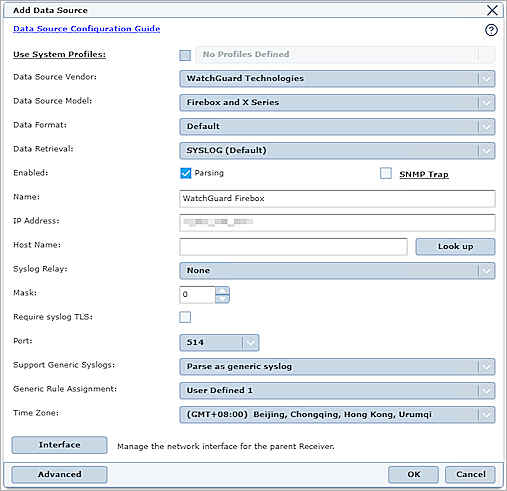Viewport: 507px width, 491px height.
Task: Enable the Require syslog TLS checkbox
Action: tap(185, 317)
